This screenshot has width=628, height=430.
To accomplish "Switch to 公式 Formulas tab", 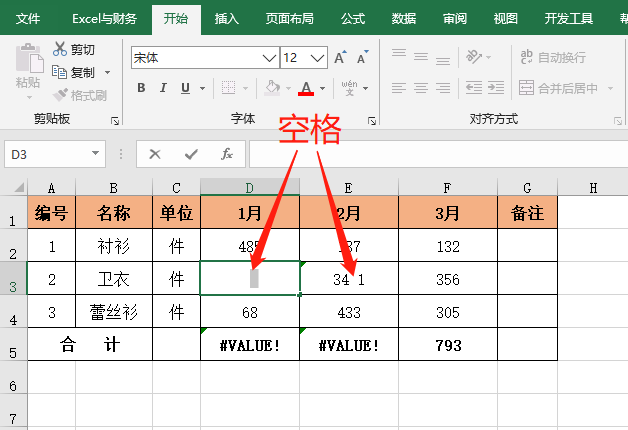I will (x=353, y=18).
